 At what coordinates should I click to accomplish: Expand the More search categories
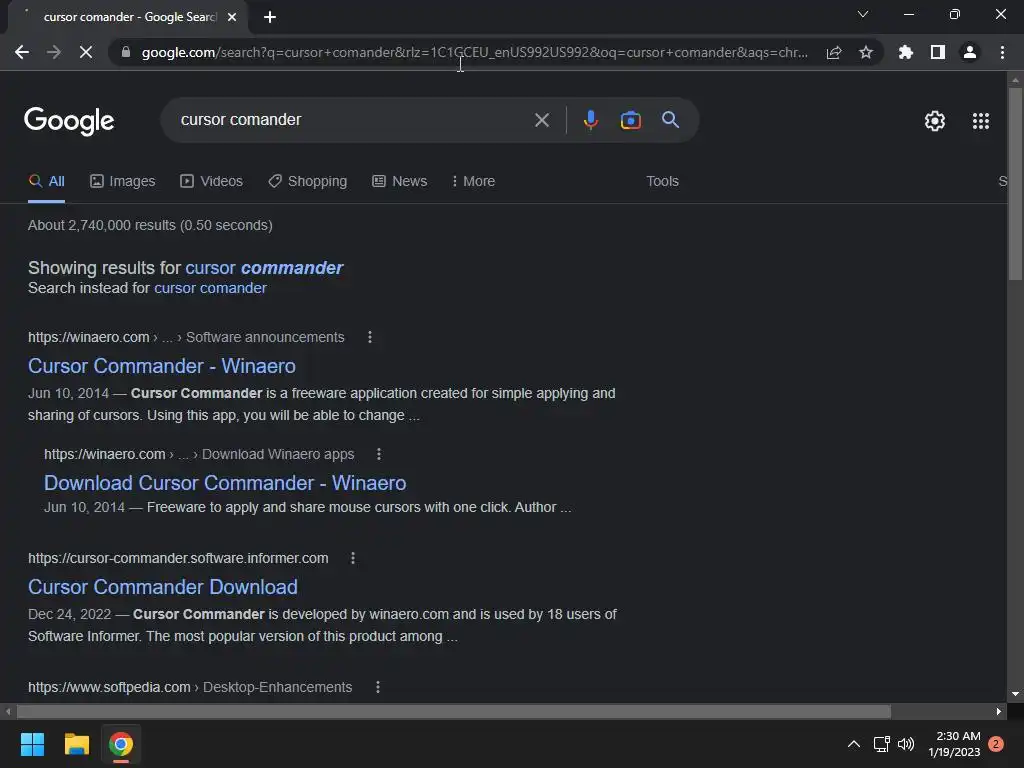pos(473,182)
